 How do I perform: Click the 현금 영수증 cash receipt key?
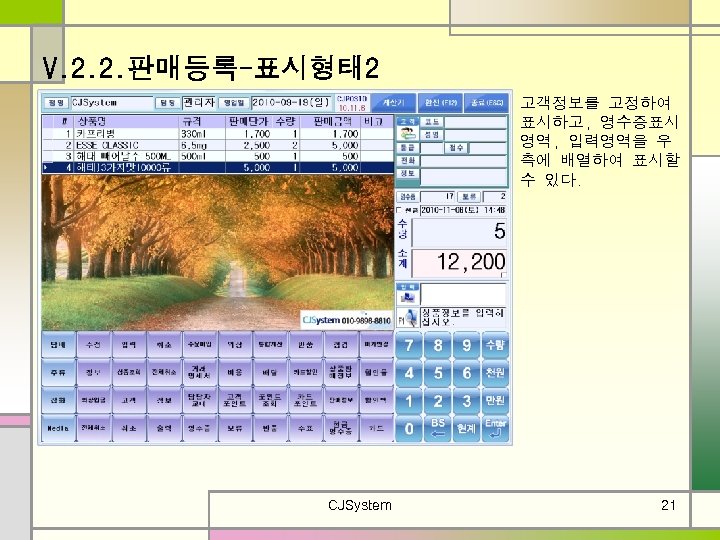tap(341, 428)
